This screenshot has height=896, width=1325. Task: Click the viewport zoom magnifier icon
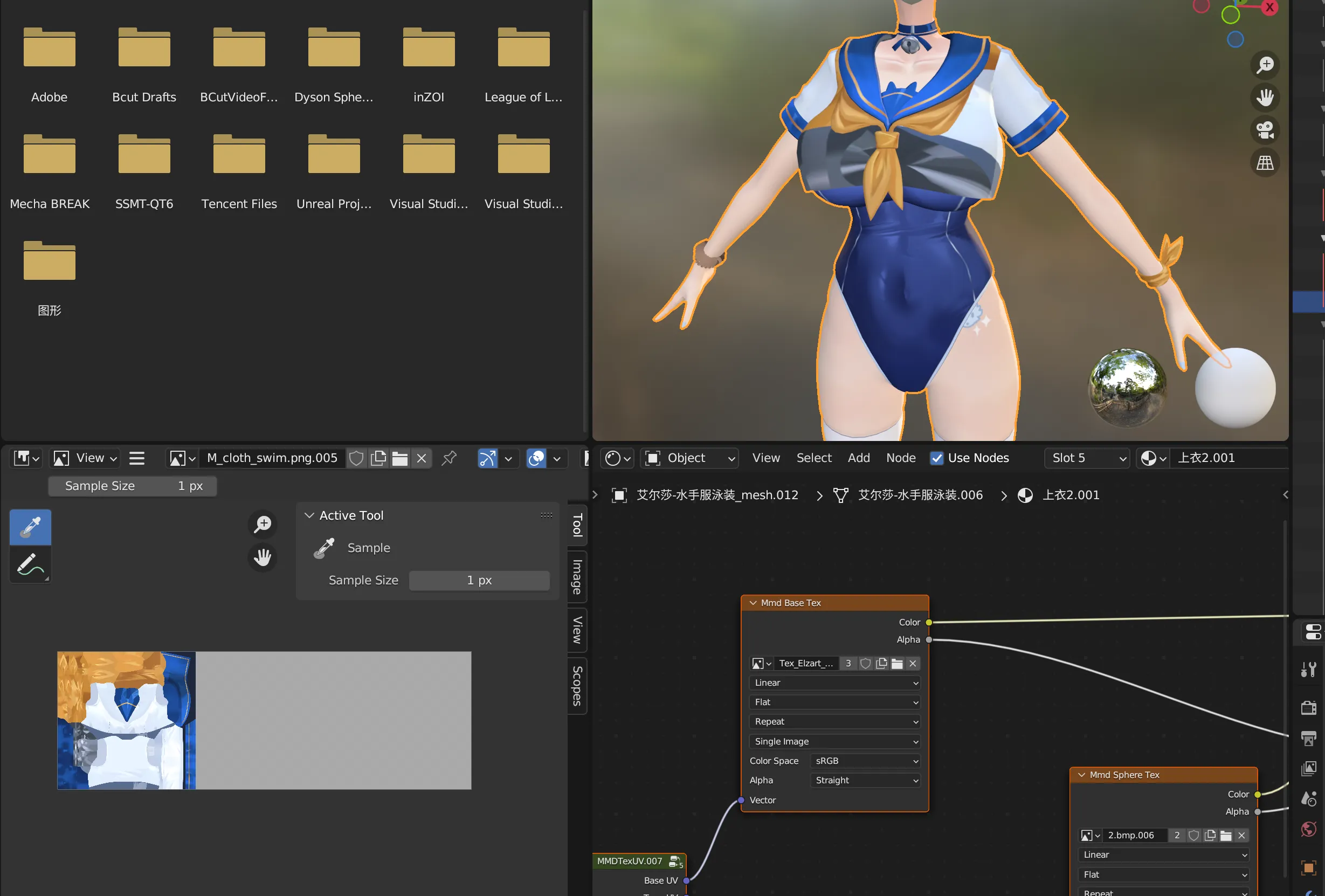(x=1265, y=65)
